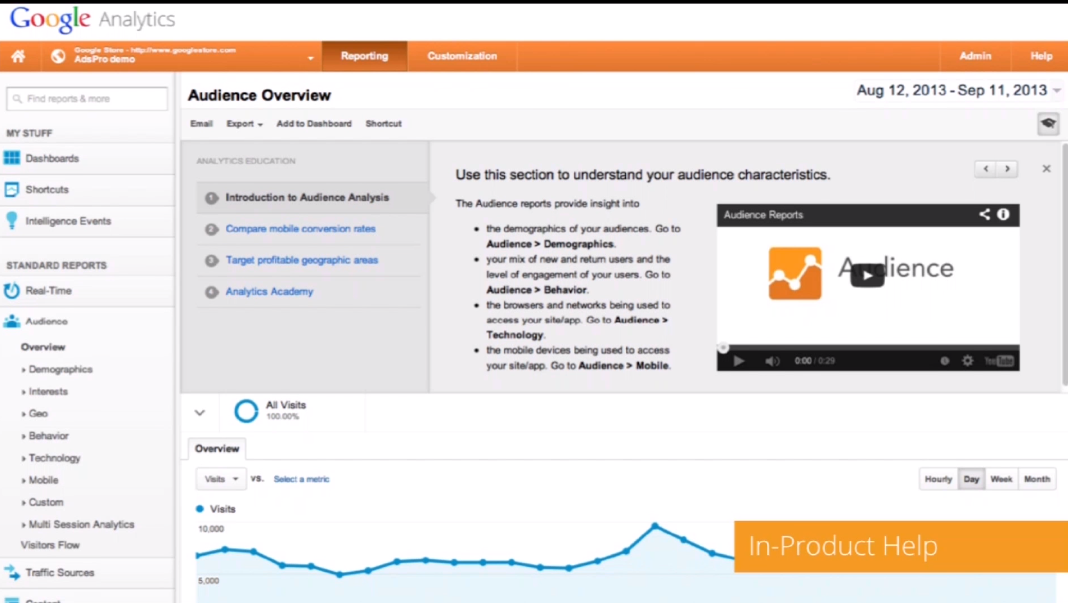1068x603 pixels.
Task: Open the Export dropdown menu
Action: pyautogui.click(x=244, y=124)
